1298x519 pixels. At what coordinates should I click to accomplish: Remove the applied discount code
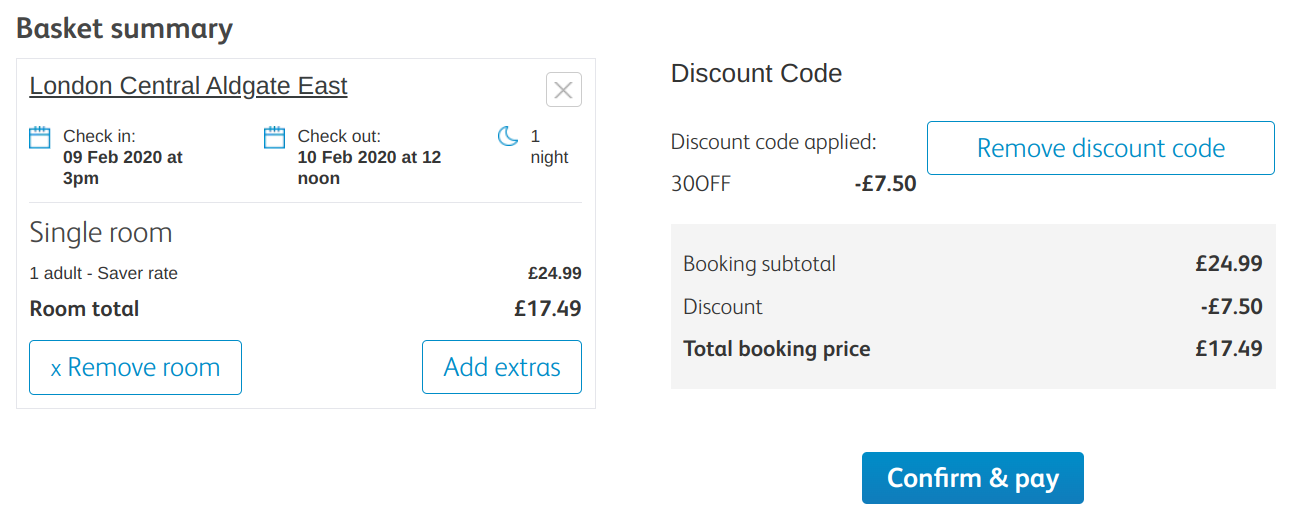click(1100, 148)
